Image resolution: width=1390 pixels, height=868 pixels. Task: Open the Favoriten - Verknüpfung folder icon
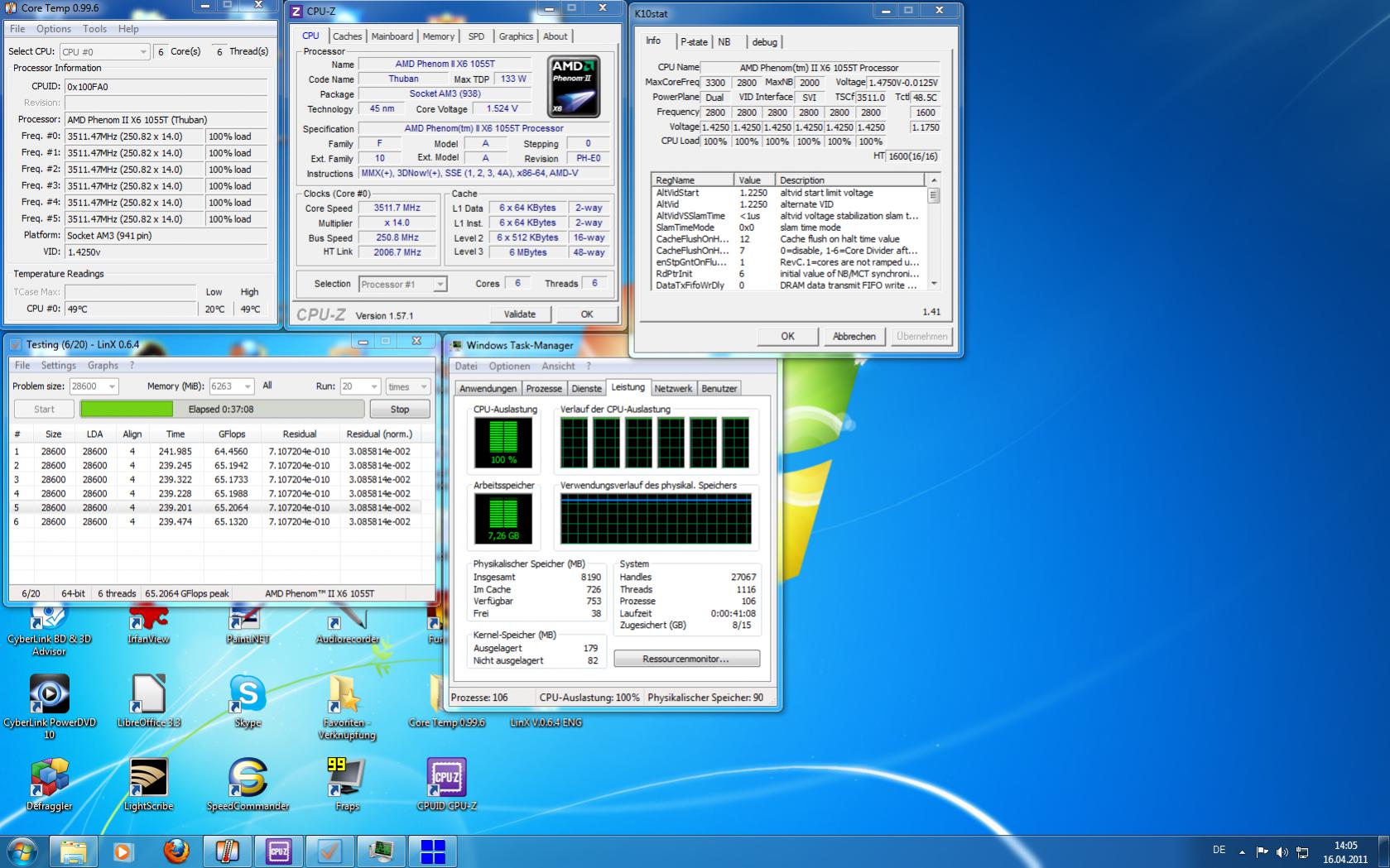tap(347, 707)
